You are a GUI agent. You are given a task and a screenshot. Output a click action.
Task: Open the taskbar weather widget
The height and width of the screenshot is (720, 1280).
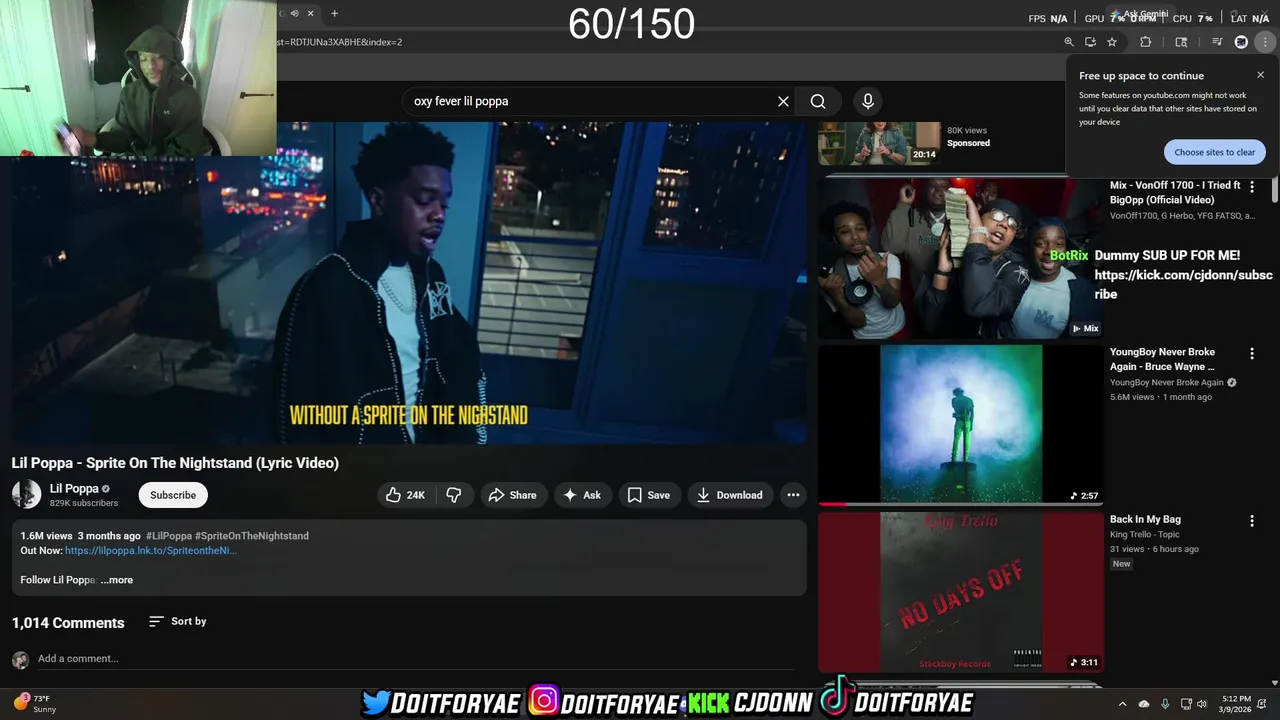35,703
